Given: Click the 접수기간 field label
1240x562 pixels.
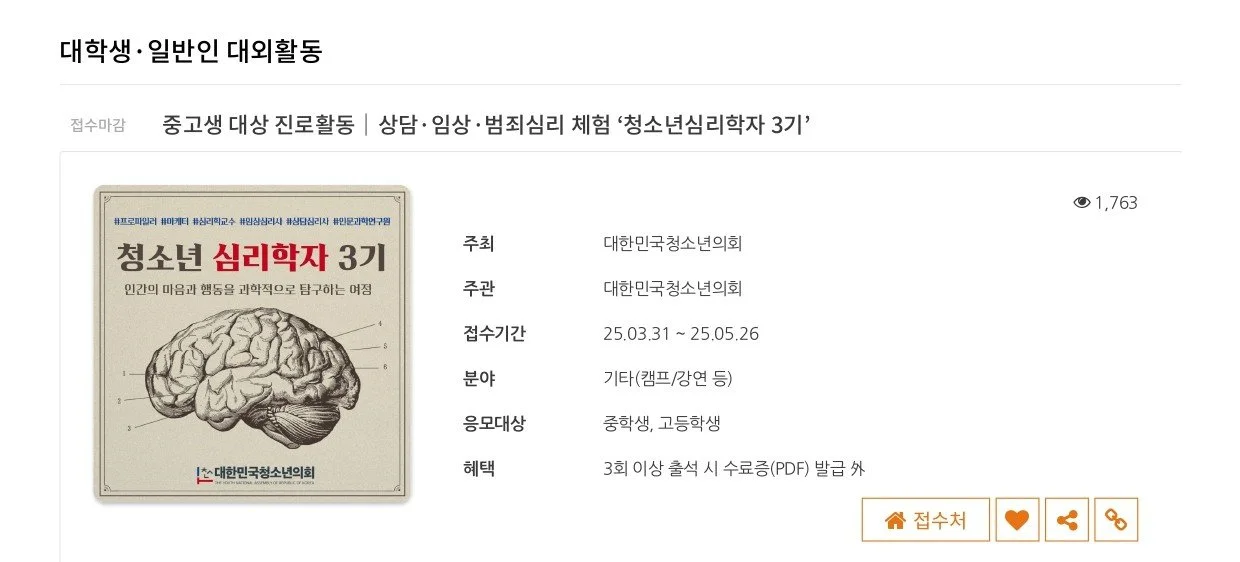Looking at the screenshot, I should [494, 333].
